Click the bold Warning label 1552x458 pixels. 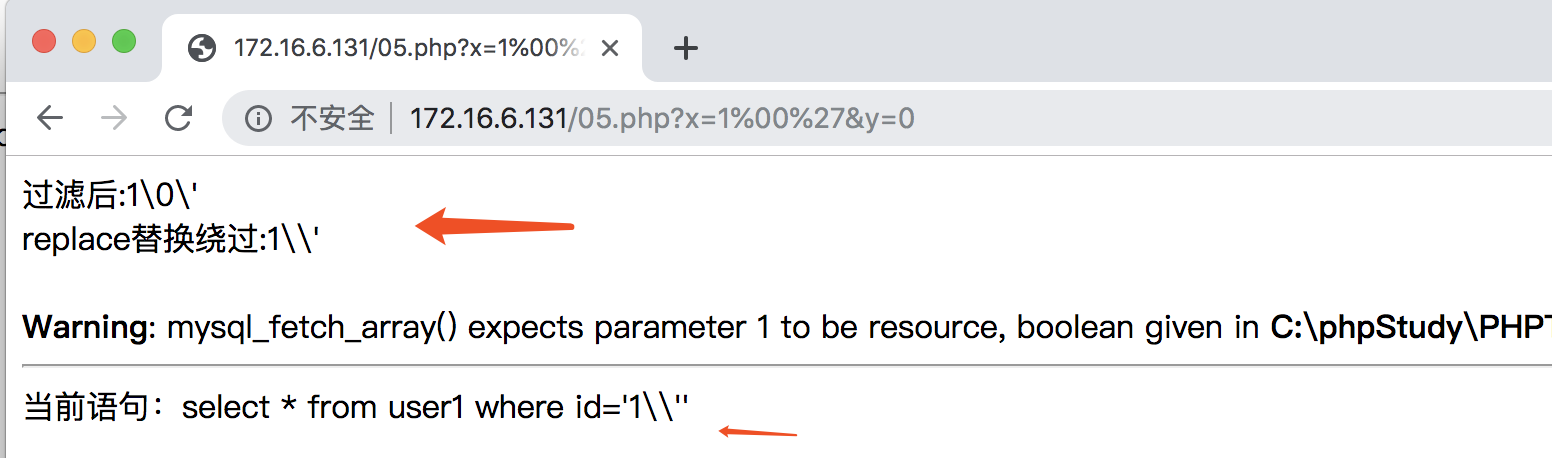click(x=90, y=327)
